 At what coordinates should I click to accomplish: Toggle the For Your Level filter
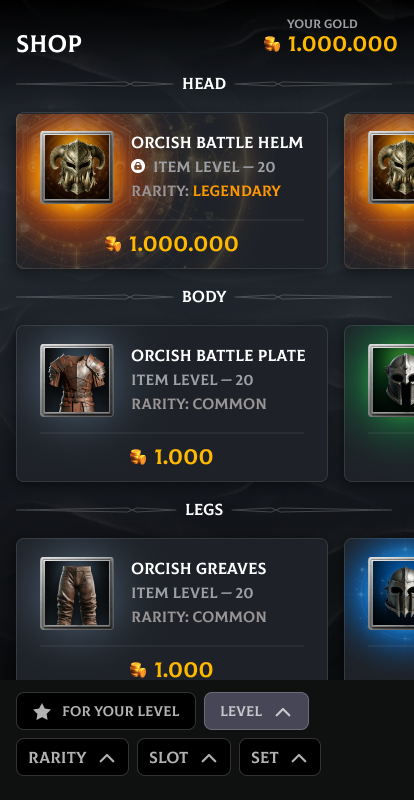click(x=106, y=711)
